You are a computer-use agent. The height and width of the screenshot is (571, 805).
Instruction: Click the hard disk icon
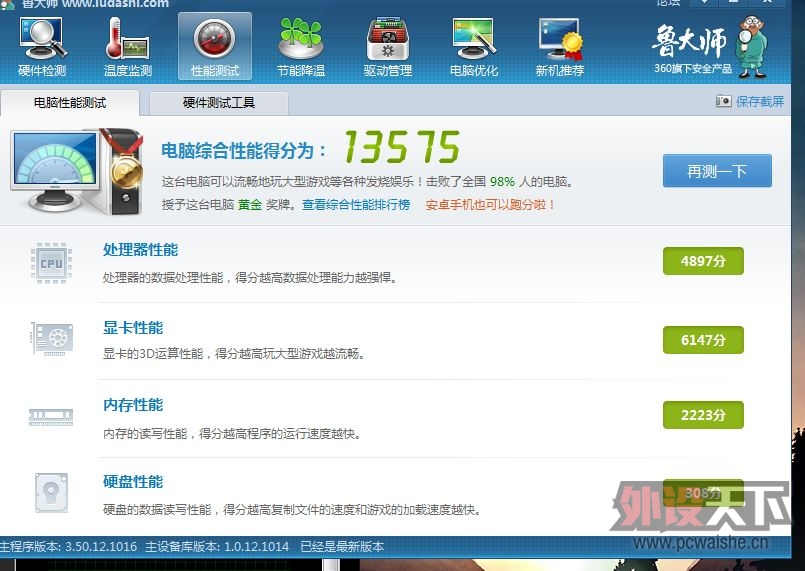pyautogui.click(x=51, y=493)
